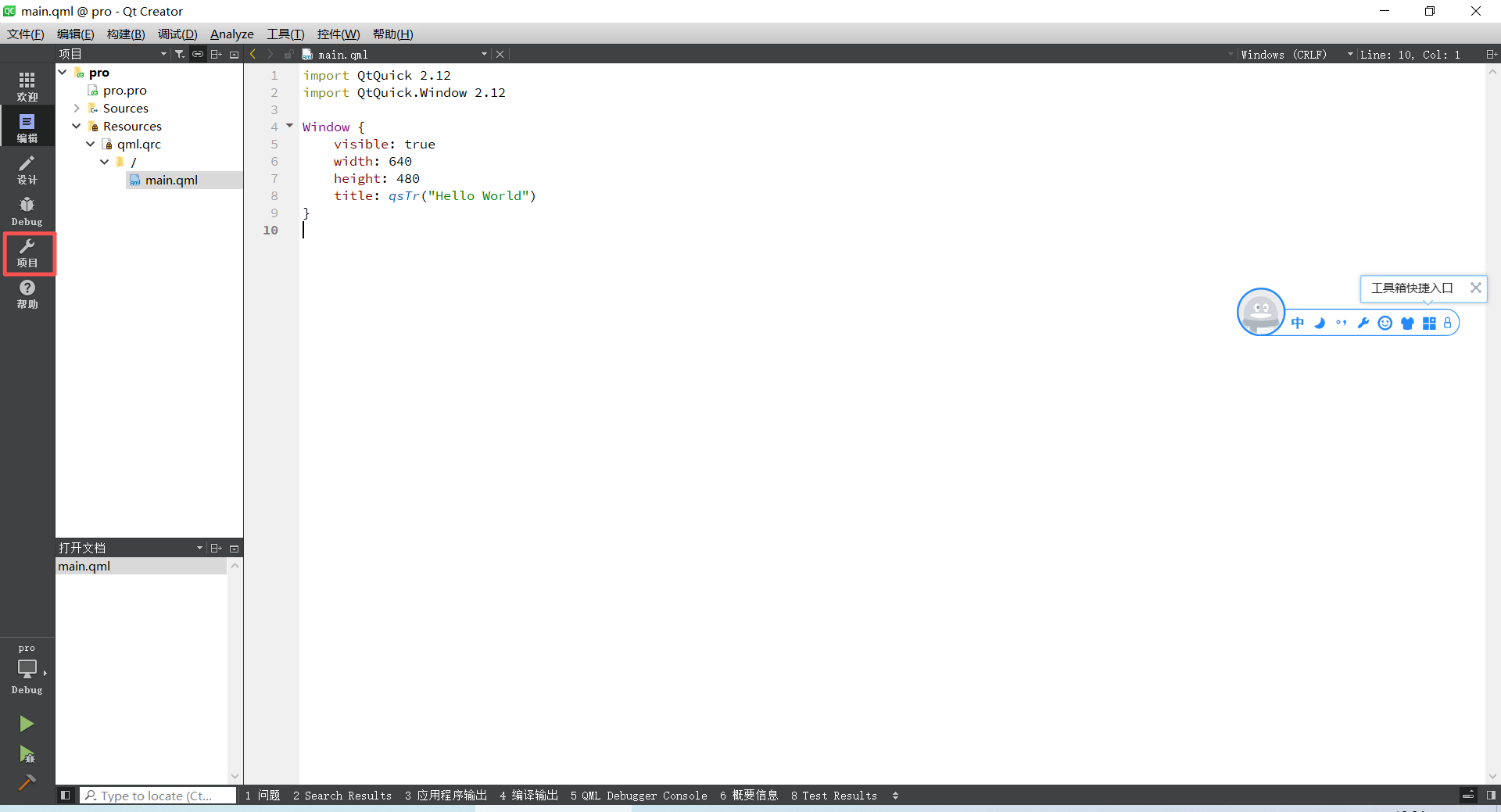The width and height of the screenshot is (1501, 812).
Task: Go back in editor navigation history
Action: click(x=253, y=54)
